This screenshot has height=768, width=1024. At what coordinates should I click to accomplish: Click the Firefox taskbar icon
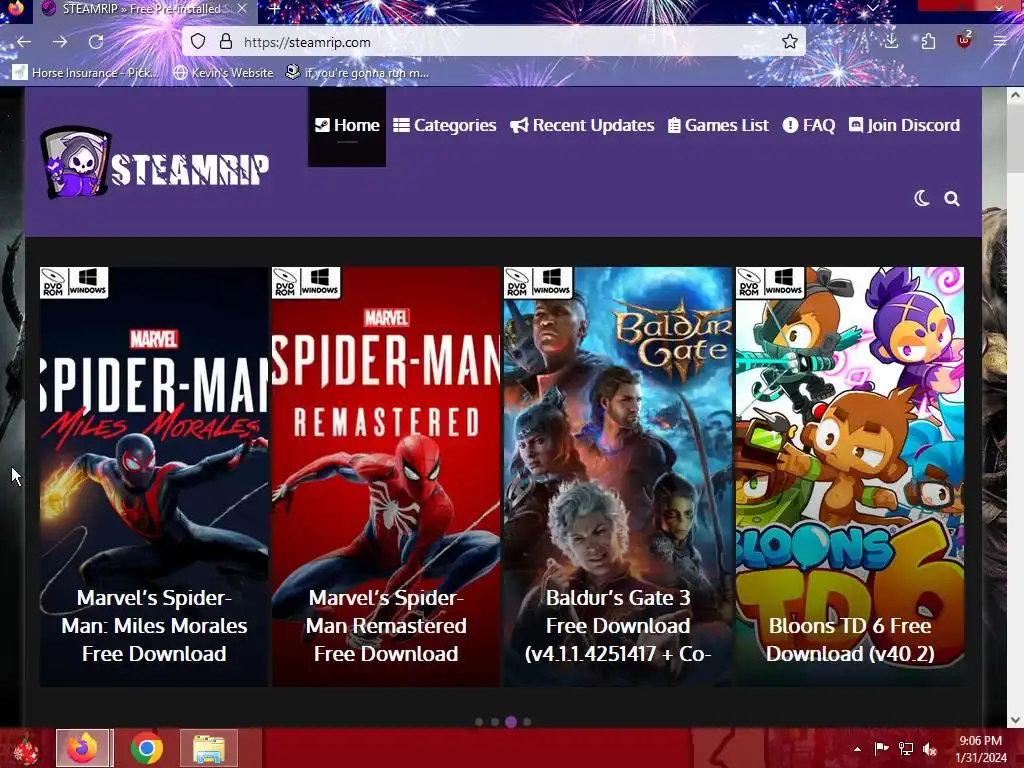(84, 748)
